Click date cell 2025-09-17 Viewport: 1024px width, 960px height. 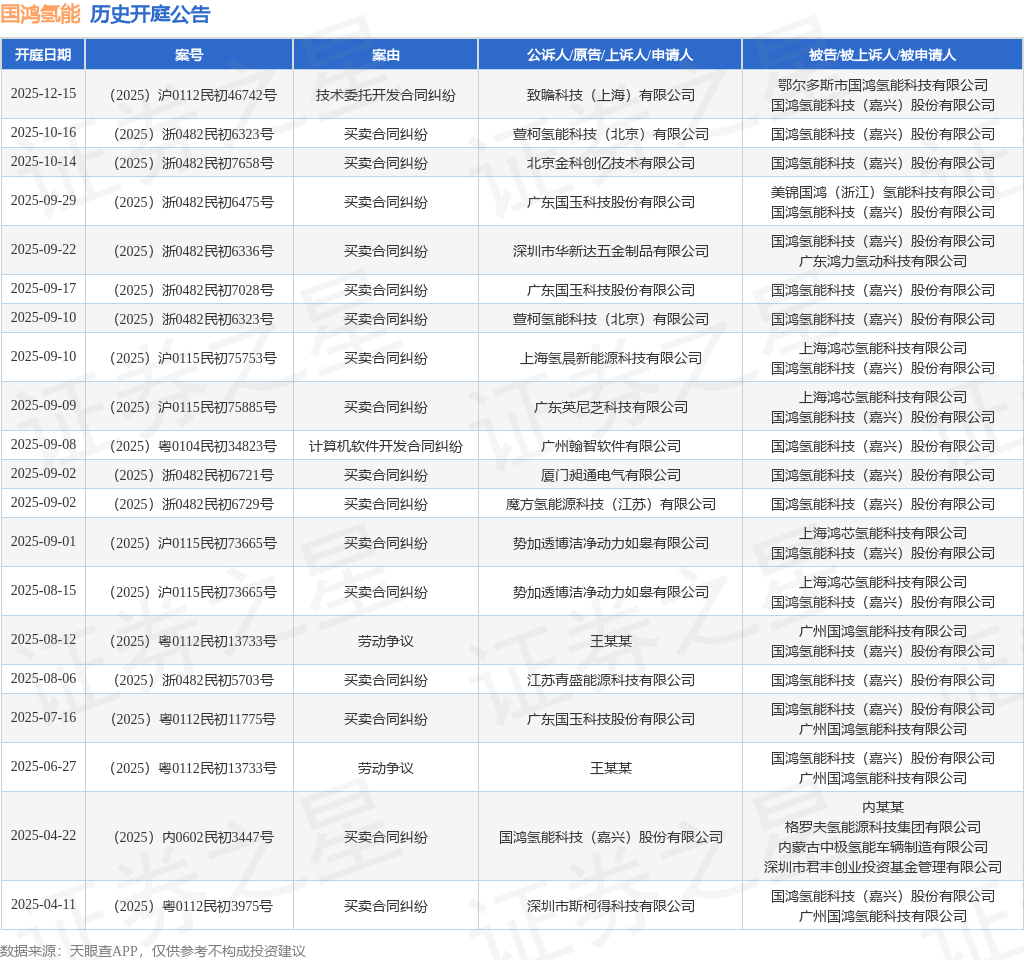43,288
